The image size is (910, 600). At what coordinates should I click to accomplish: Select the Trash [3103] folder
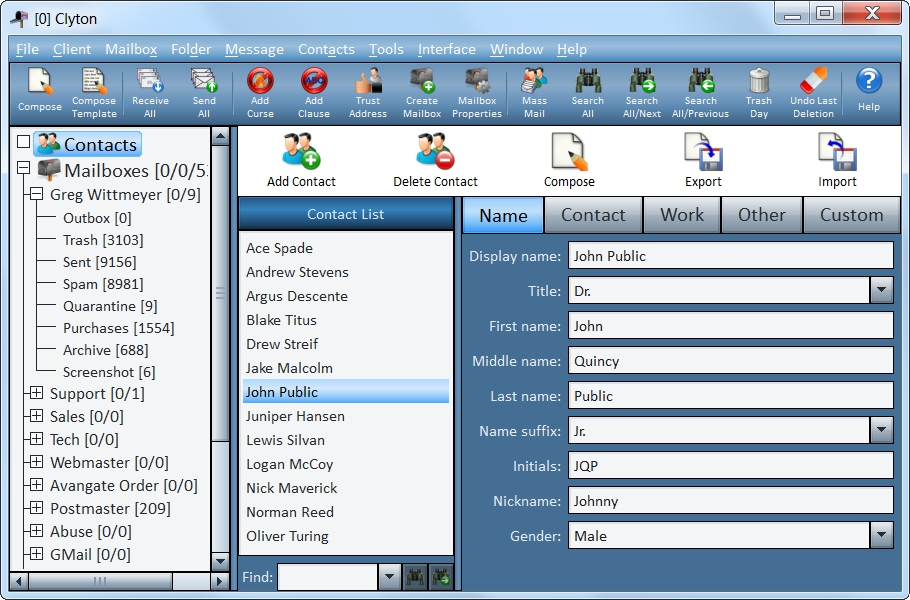click(x=103, y=240)
